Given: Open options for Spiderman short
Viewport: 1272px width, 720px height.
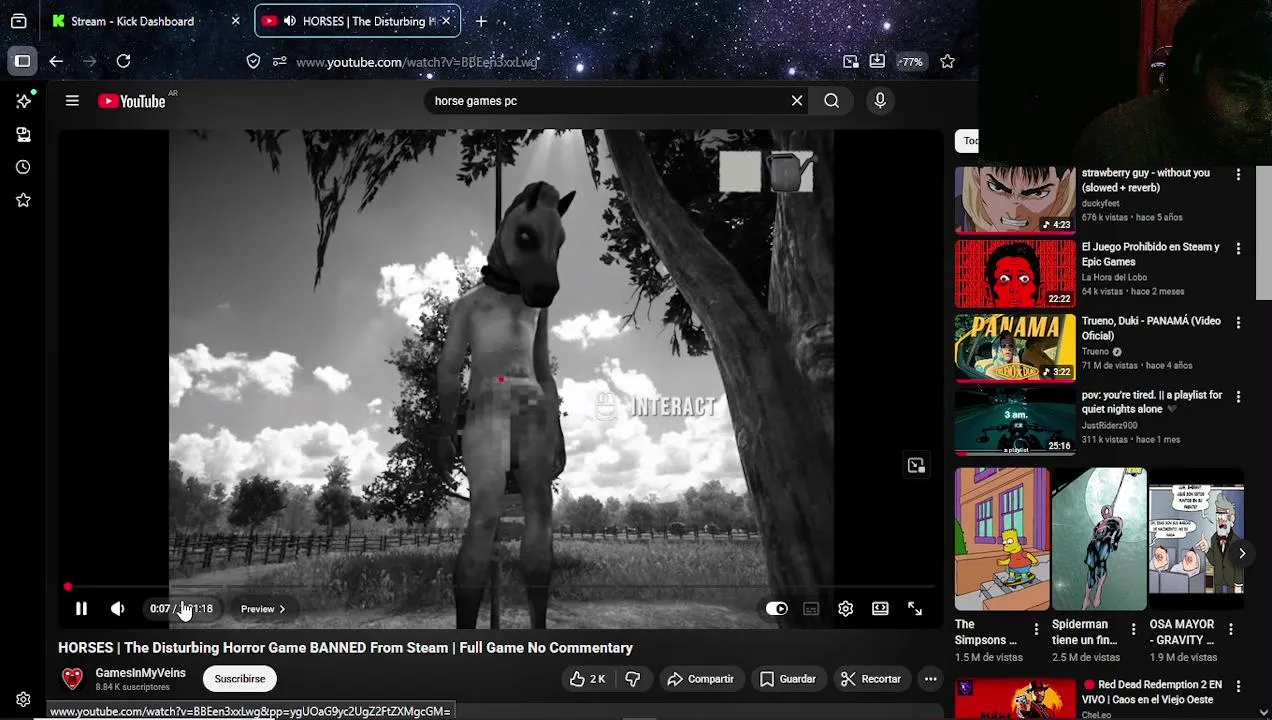Looking at the screenshot, I should pyautogui.click(x=1133, y=630).
